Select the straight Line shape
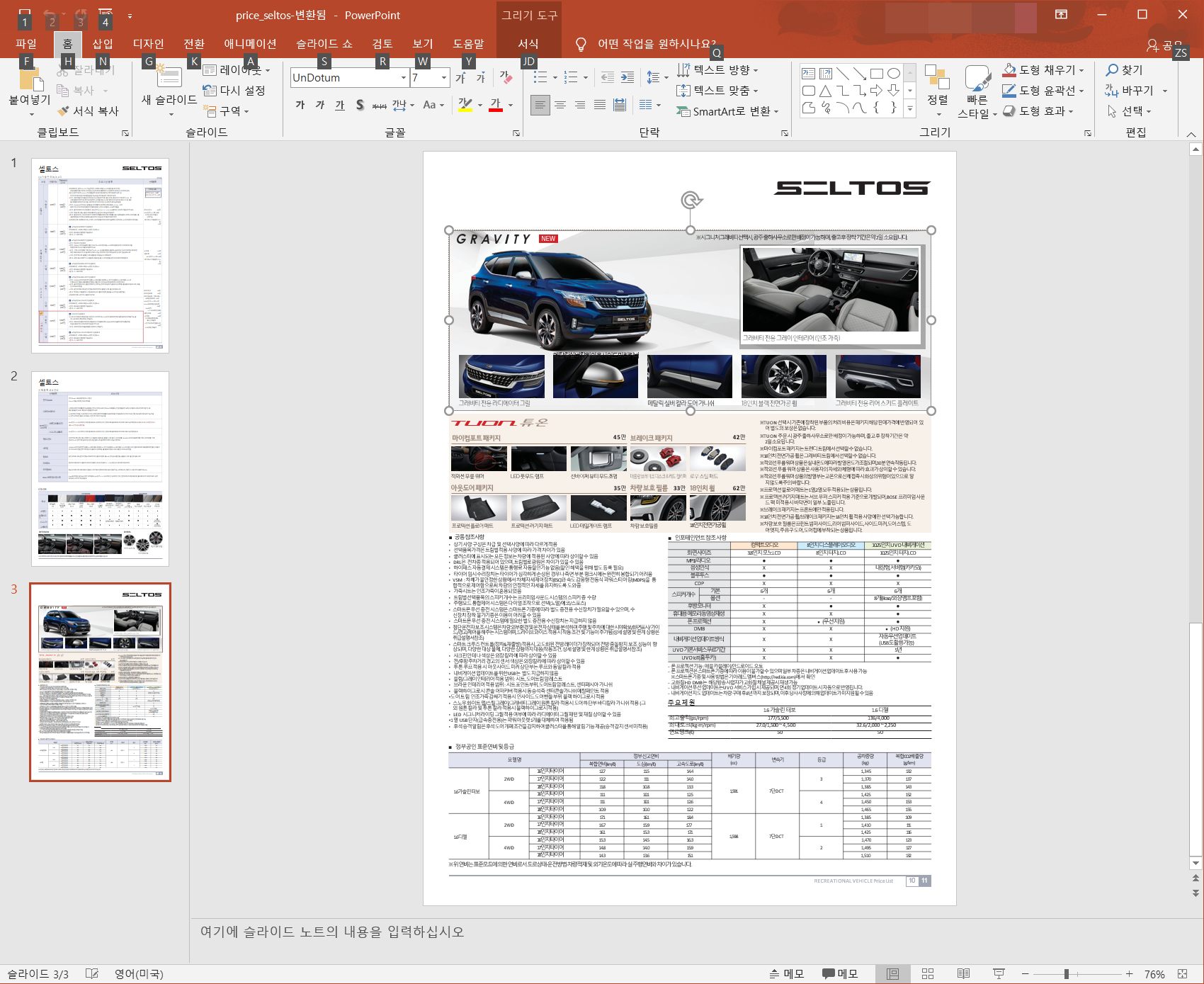 (843, 74)
